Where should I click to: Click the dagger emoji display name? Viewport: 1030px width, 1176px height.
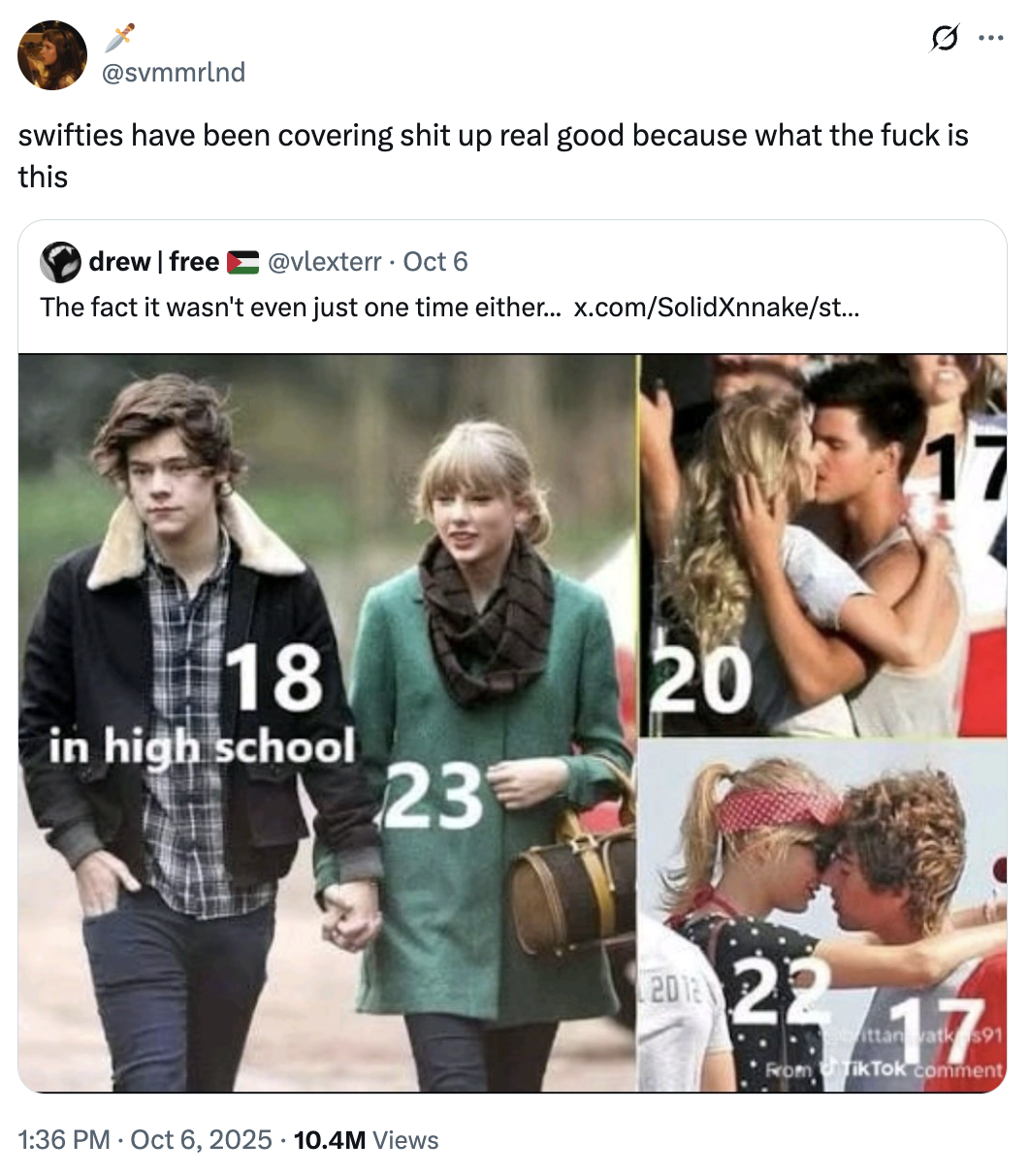[x=118, y=38]
